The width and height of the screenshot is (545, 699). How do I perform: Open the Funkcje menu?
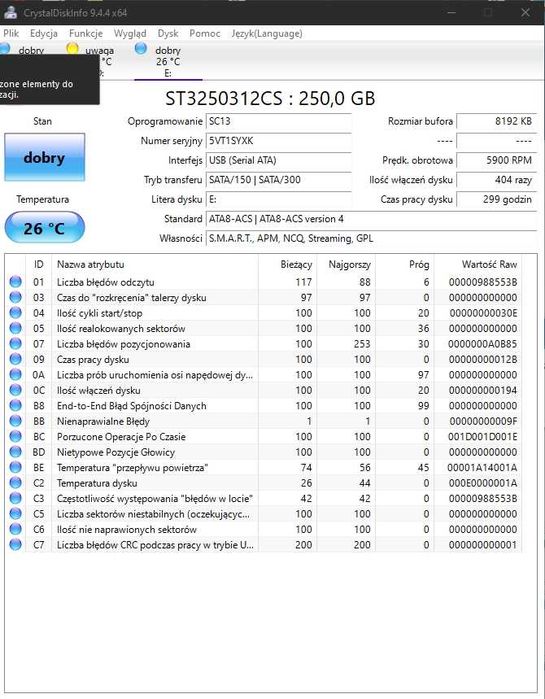click(86, 33)
